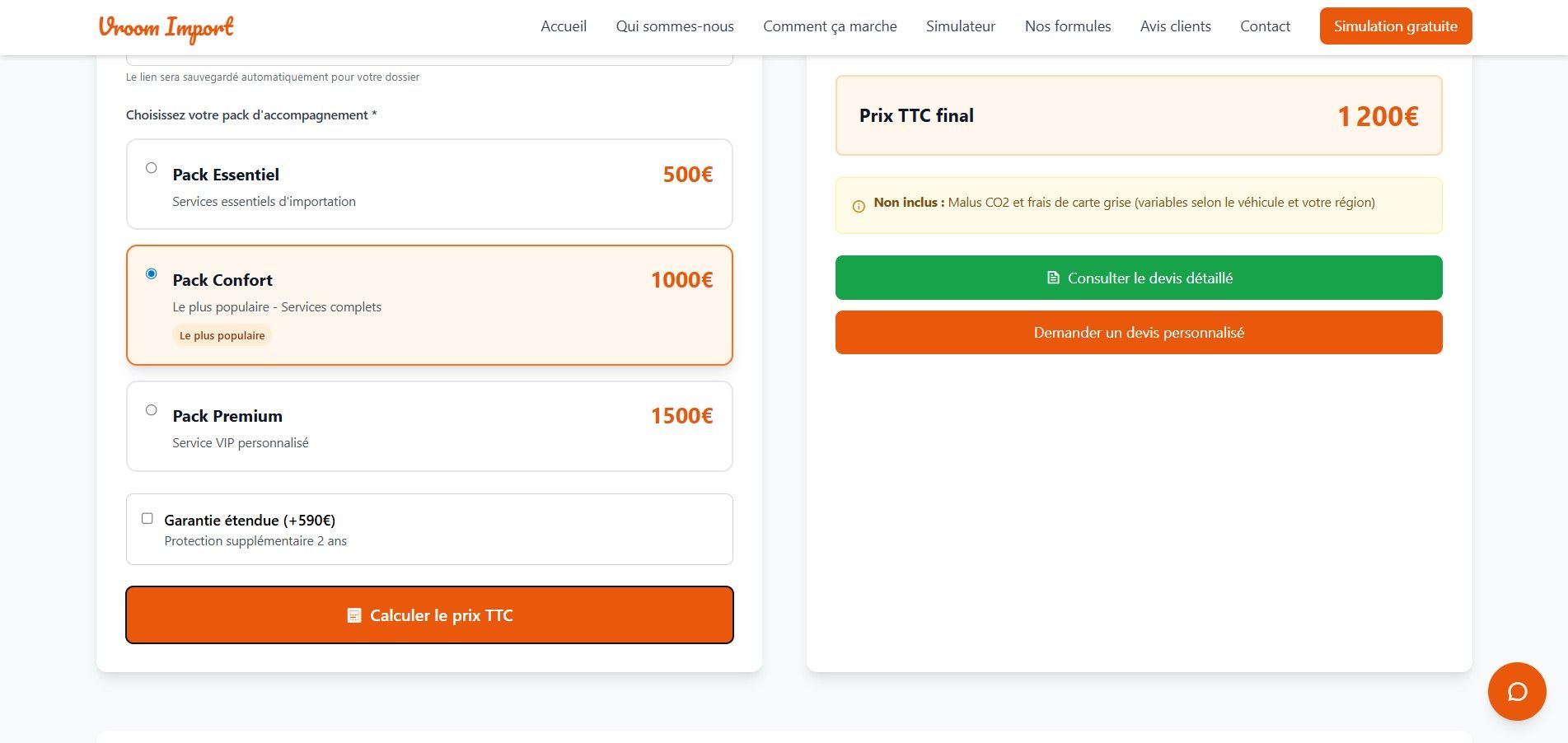Go to the Accueil menu item
Image resolution: width=1568 pixels, height=743 pixels.
pyautogui.click(x=564, y=26)
